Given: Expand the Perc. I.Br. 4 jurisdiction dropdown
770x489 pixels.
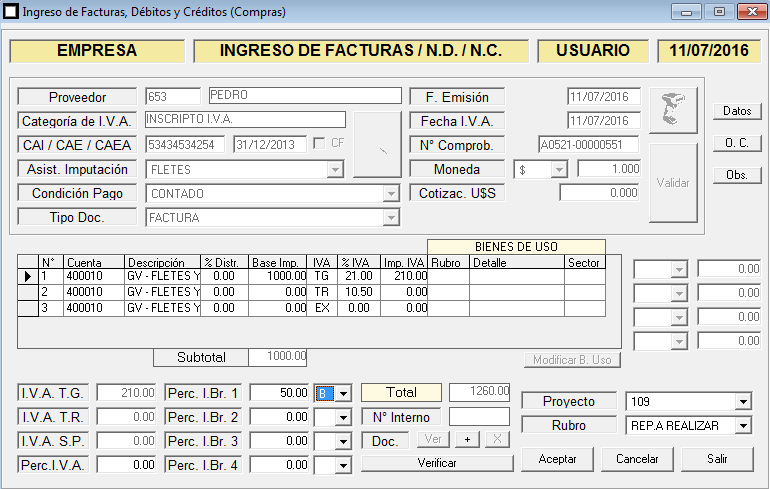Looking at the screenshot, I should coord(343,465).
